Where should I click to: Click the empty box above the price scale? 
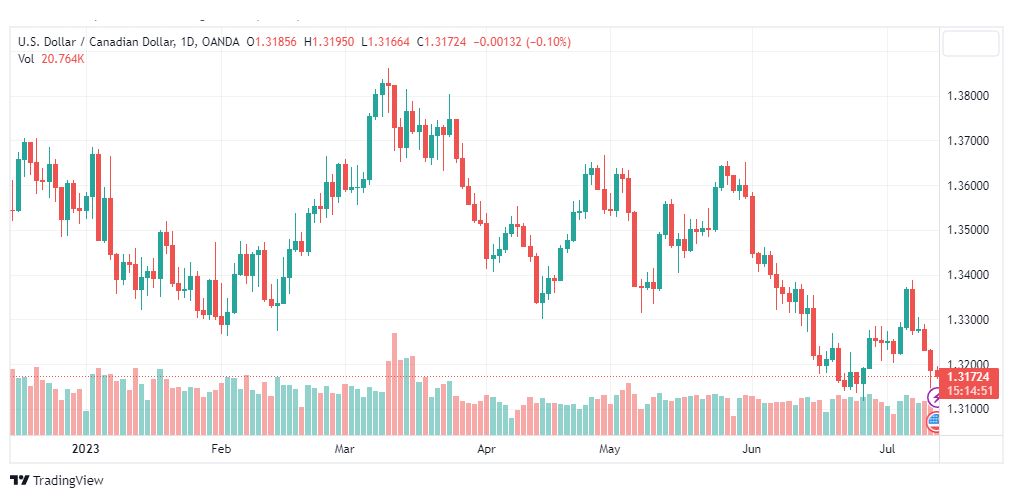tap(970, 43)
